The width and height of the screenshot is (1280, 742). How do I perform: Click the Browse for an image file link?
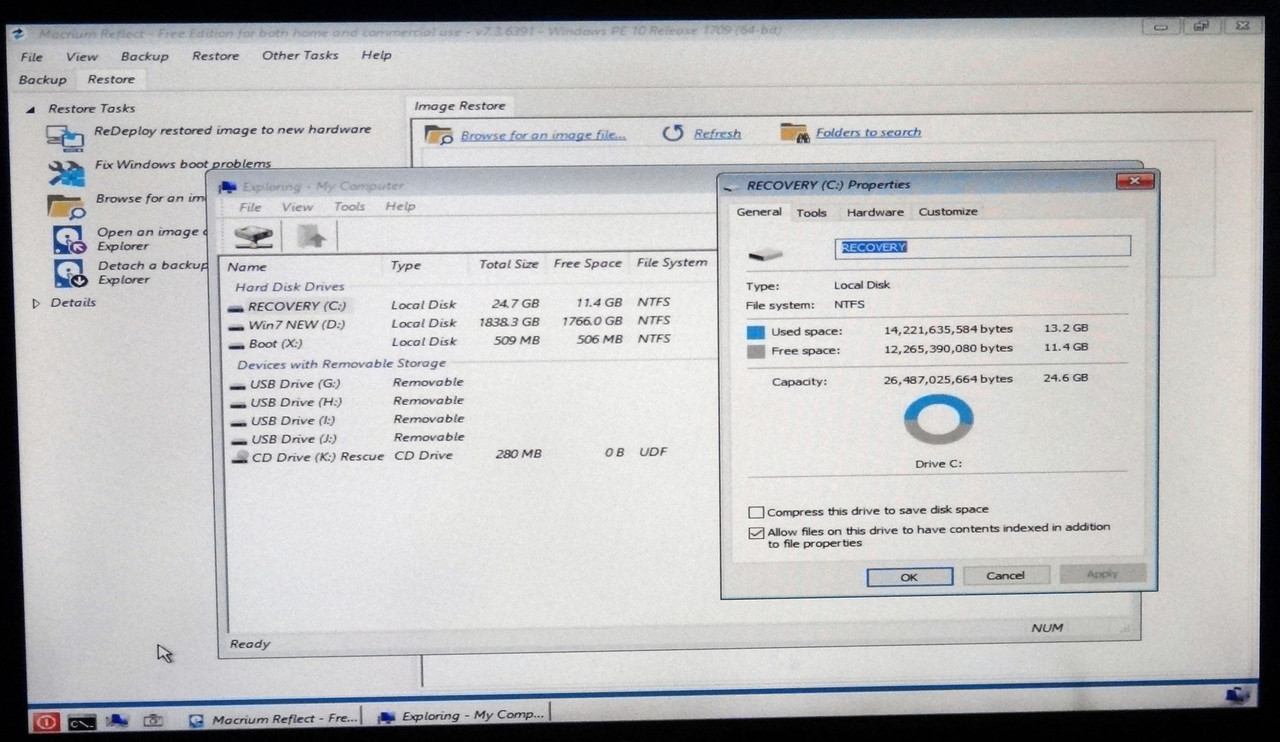[x=543, y=135]
